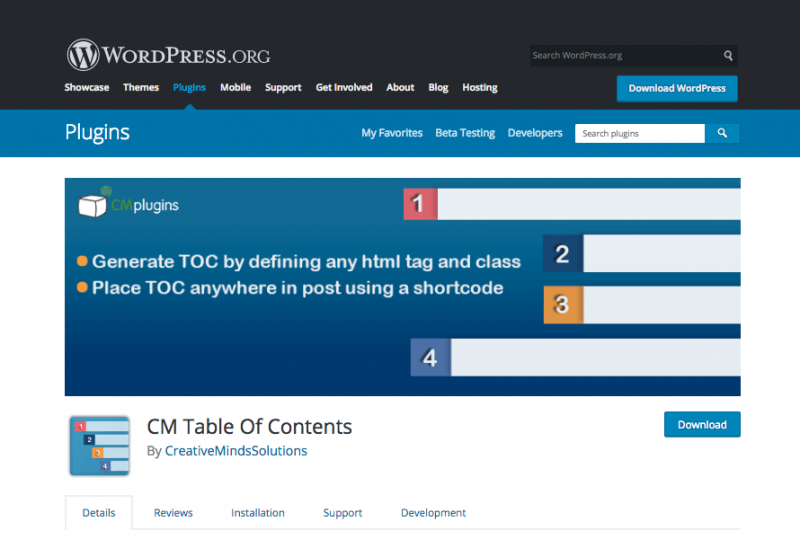Switch to the Installation tab

pyautogui.click(x=258, y=513)
